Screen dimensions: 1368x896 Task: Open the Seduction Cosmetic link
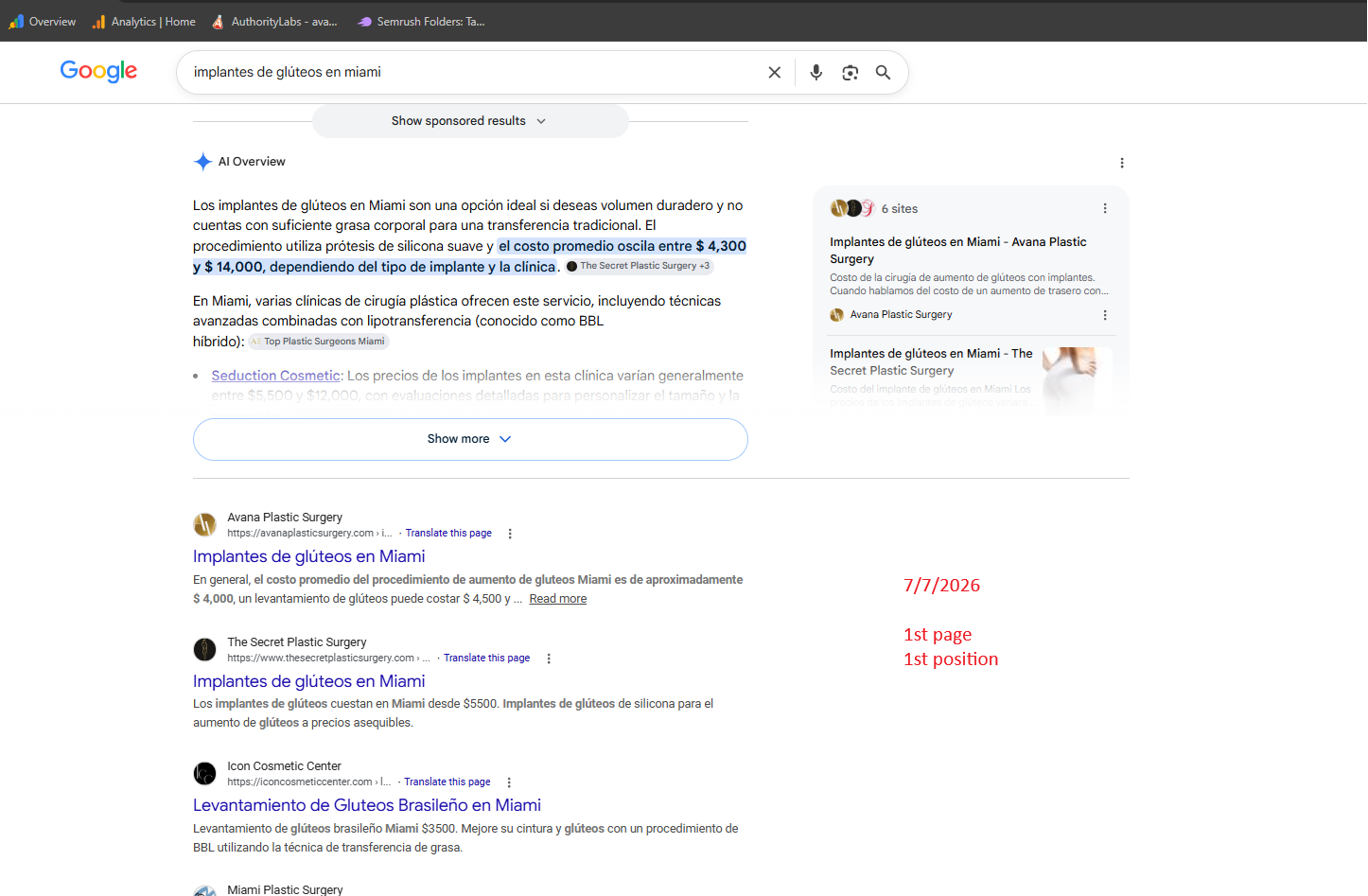(x=275, y=376)
